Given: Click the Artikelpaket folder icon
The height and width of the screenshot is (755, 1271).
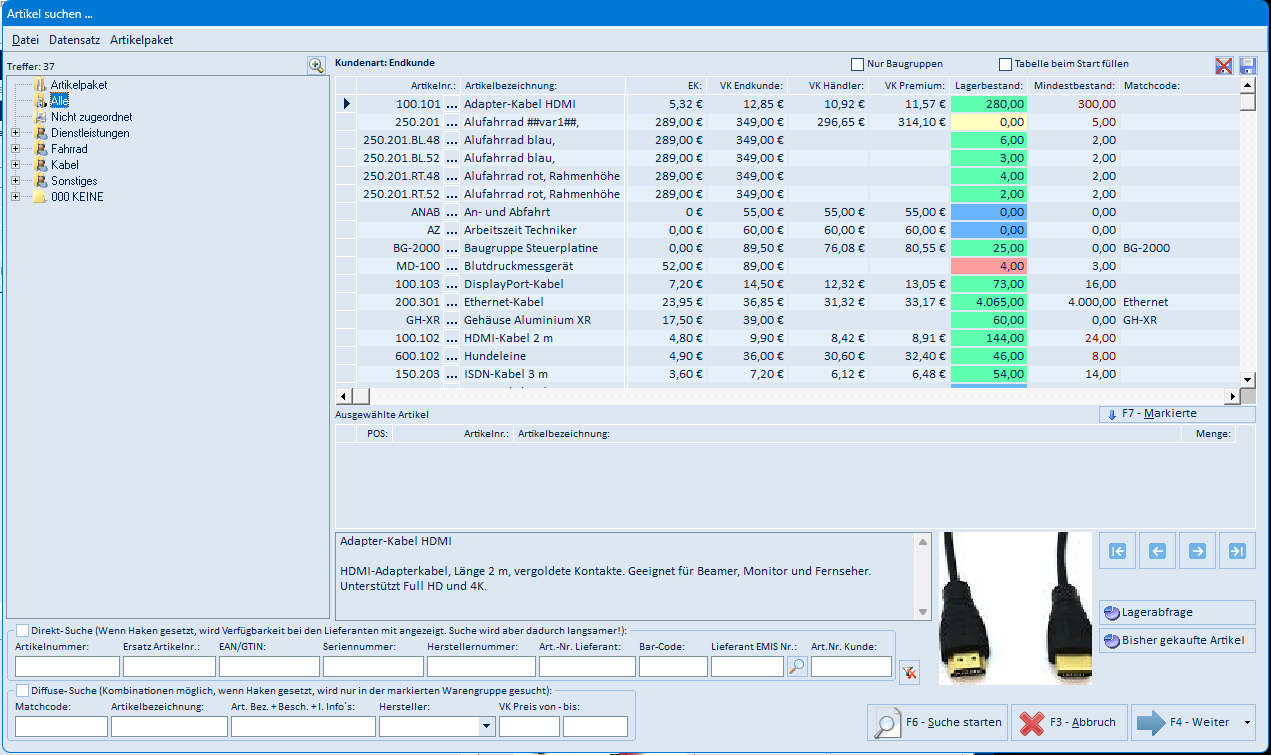Looking at the screenshot, I should tap(40, 85).
